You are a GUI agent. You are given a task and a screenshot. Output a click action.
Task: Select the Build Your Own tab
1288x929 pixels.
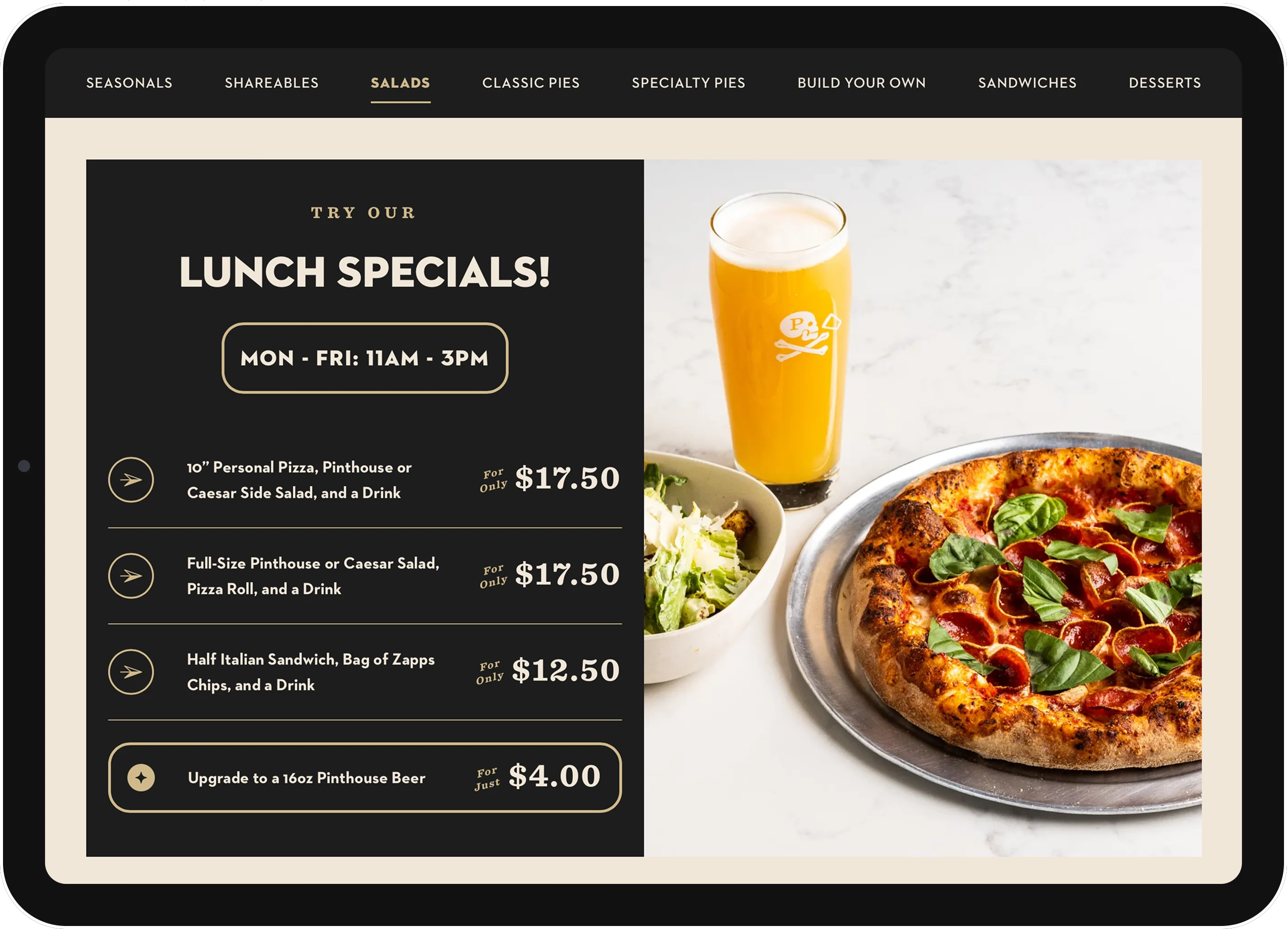(x=862, y=83)
